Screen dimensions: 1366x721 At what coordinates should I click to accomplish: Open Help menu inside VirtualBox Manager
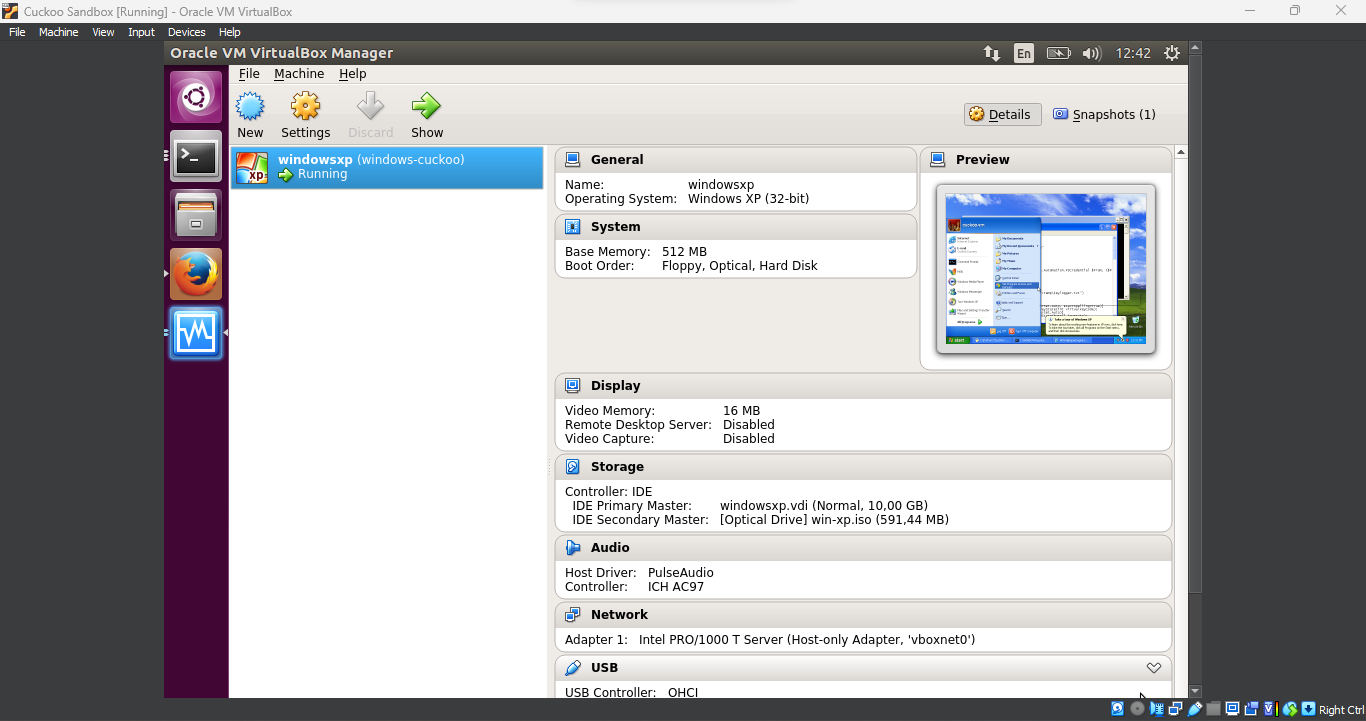coord(352,74)
